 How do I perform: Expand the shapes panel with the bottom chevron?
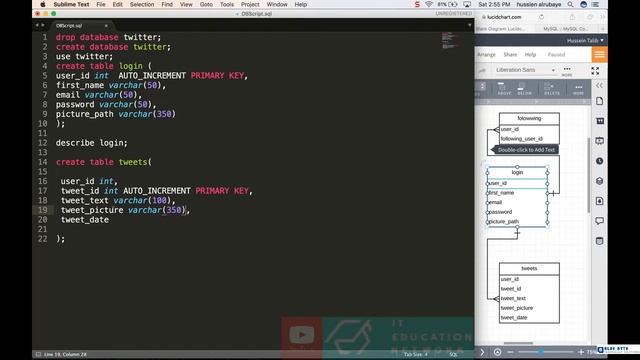tap(482, 352)
